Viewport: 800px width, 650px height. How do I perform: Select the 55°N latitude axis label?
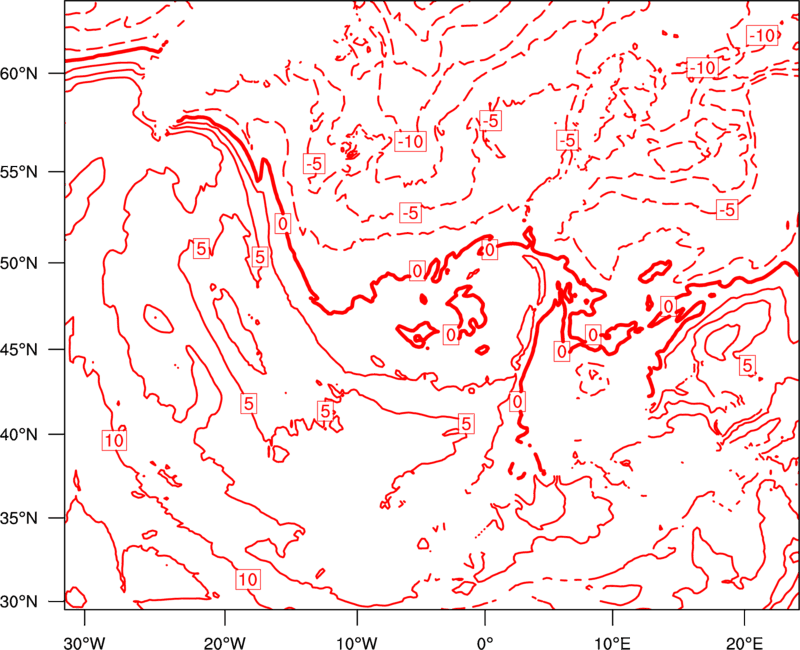pos(19,172)
